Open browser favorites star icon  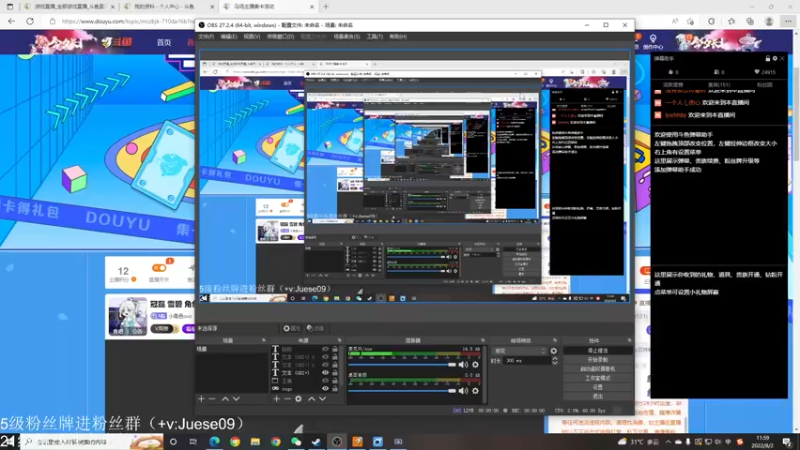731,21
